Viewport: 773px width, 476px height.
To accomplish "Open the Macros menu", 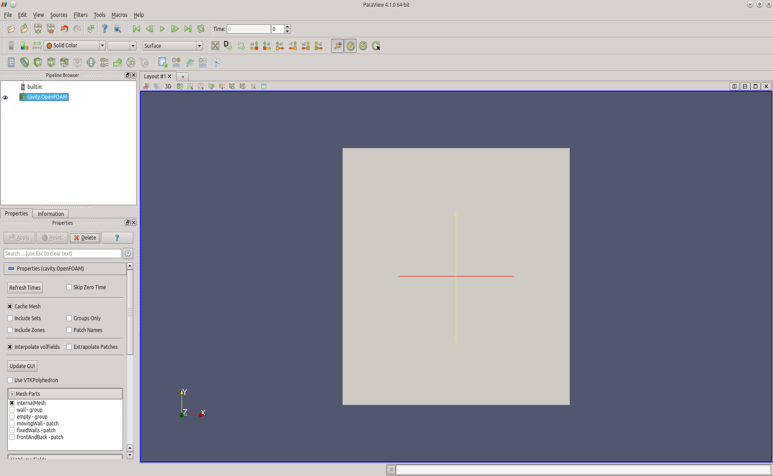I will point(119,15).
